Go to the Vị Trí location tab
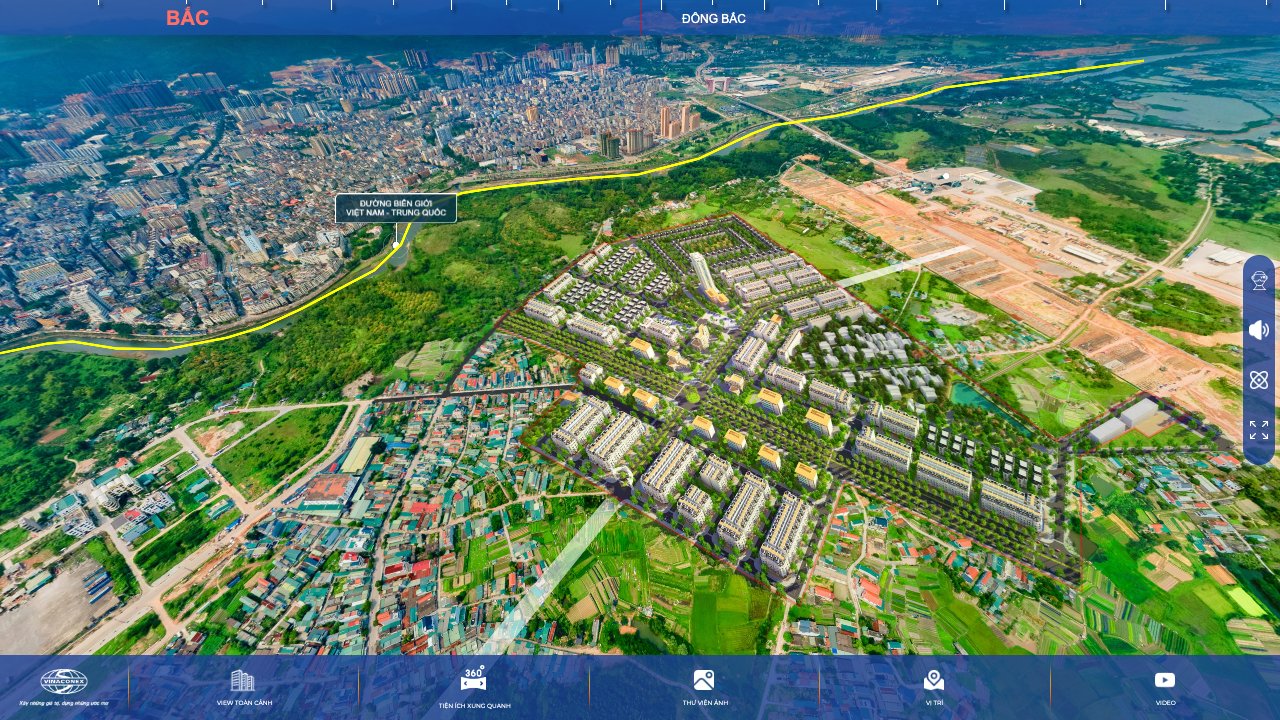Screen dimensions: 1280x720 [934, 688]
